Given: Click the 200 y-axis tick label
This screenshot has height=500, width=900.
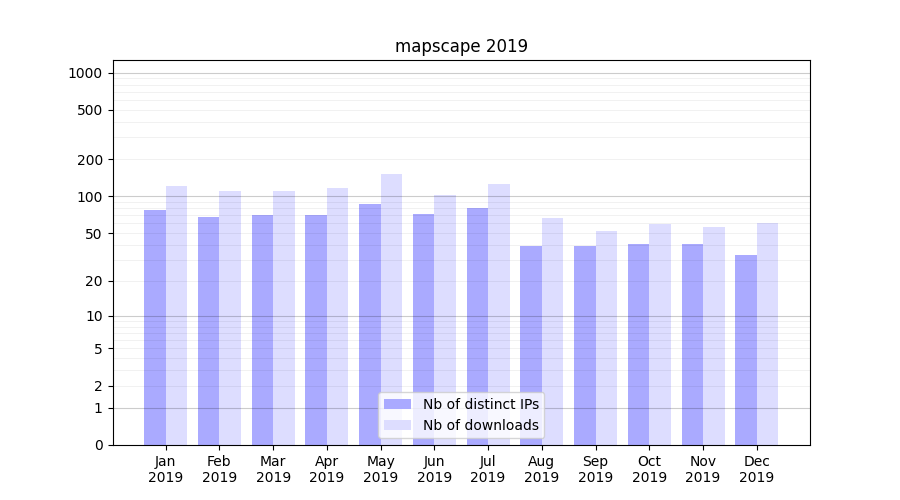Looking at the screenshot, I should click(89, 160).
